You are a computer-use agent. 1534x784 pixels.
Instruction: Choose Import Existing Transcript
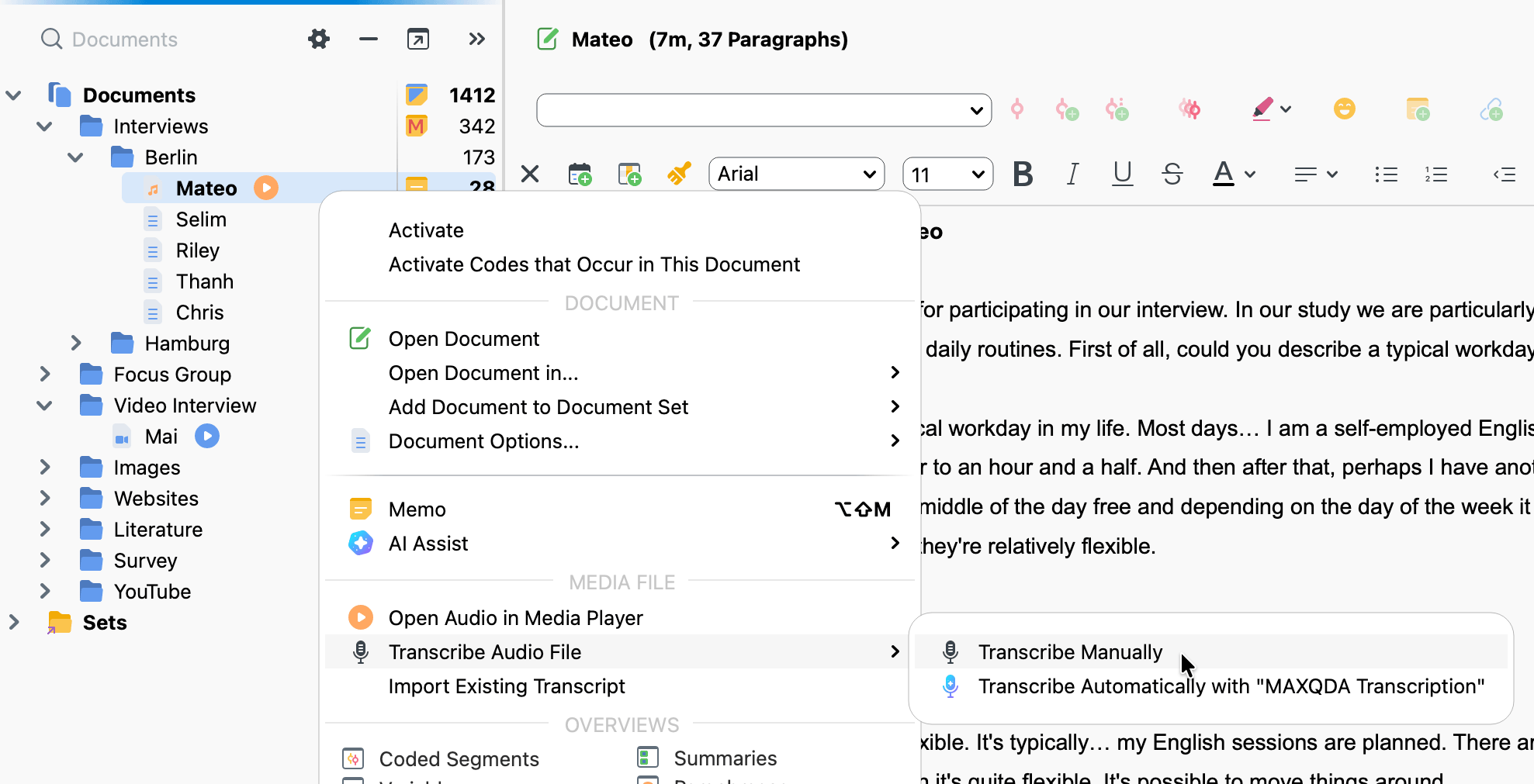point(507,686)
